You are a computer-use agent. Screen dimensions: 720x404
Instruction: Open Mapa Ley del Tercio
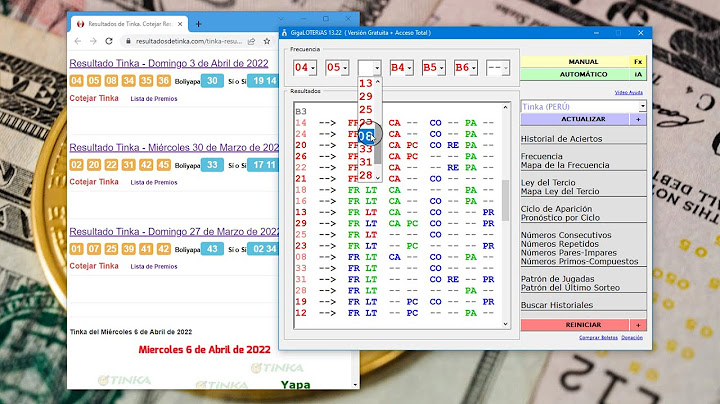pyautogui.click(x=560, y=191)
